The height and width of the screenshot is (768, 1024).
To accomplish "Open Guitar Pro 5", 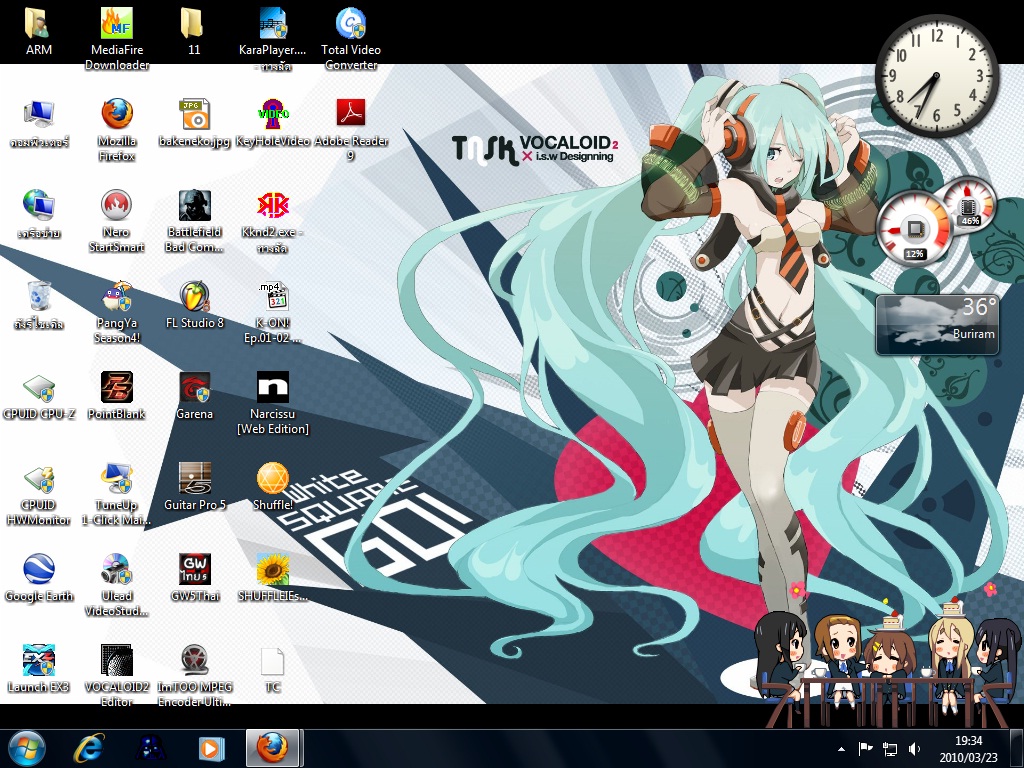I will point(194,487).
